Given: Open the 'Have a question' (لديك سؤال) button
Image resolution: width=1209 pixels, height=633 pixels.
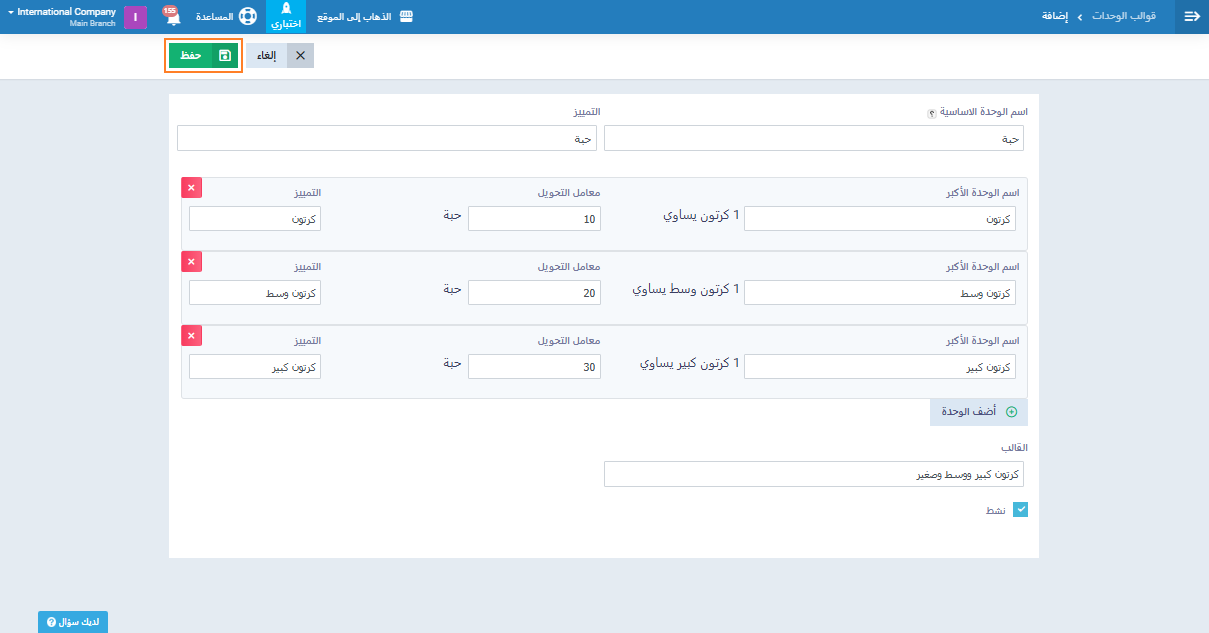Looking at the screenshot, I should 73,622.
